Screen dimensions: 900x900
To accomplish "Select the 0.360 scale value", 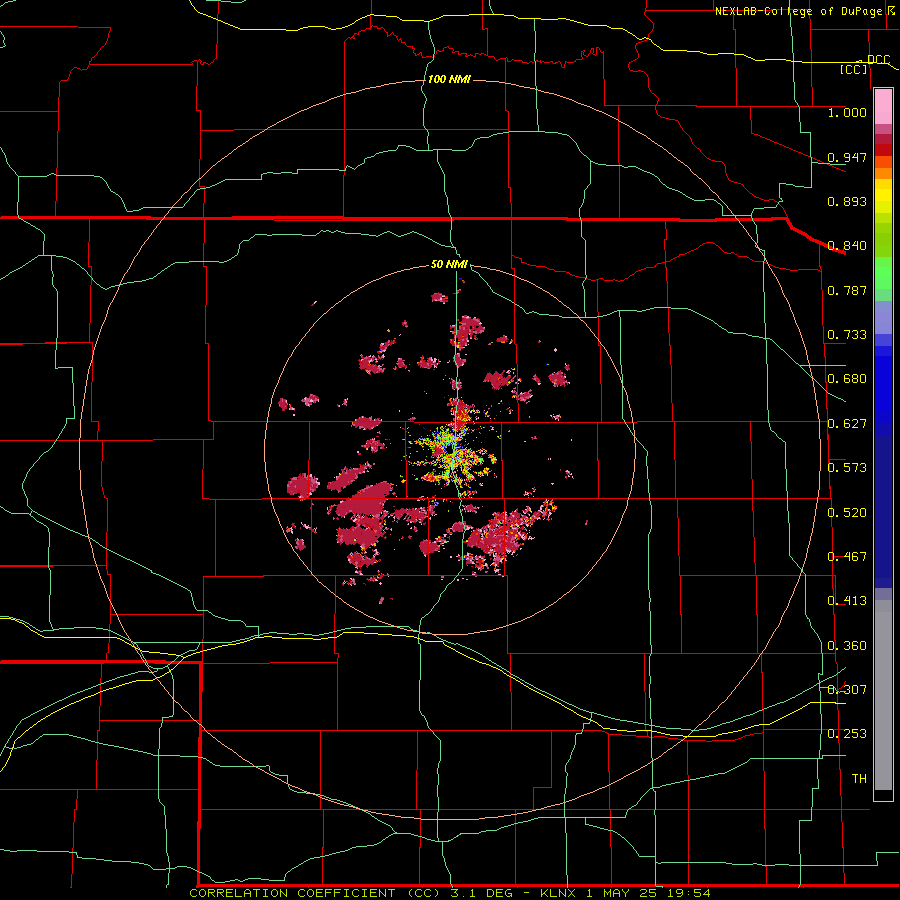I will click(847, 646).
